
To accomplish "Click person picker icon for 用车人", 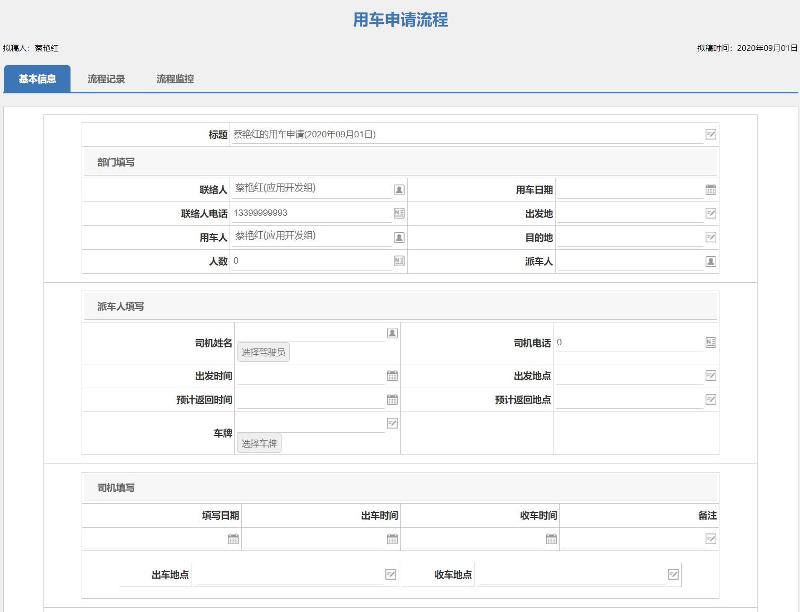I will [x=399, y=237].
